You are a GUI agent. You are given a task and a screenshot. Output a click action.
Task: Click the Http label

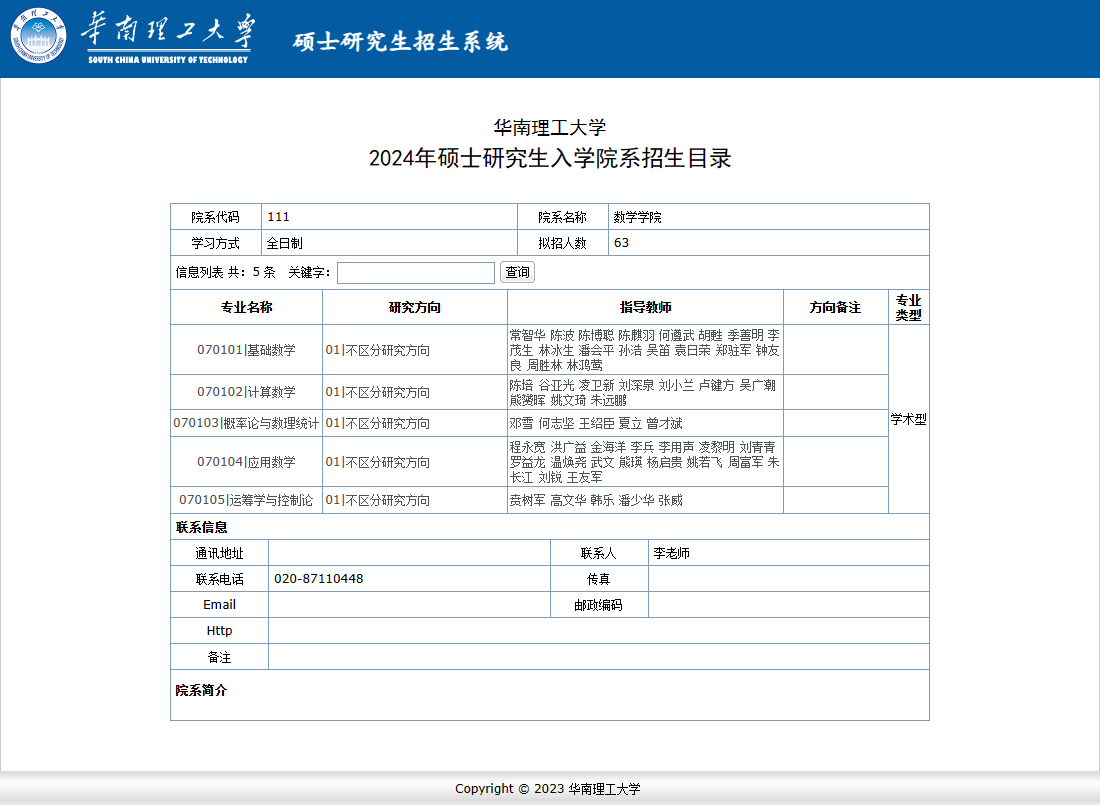point(220,630)
